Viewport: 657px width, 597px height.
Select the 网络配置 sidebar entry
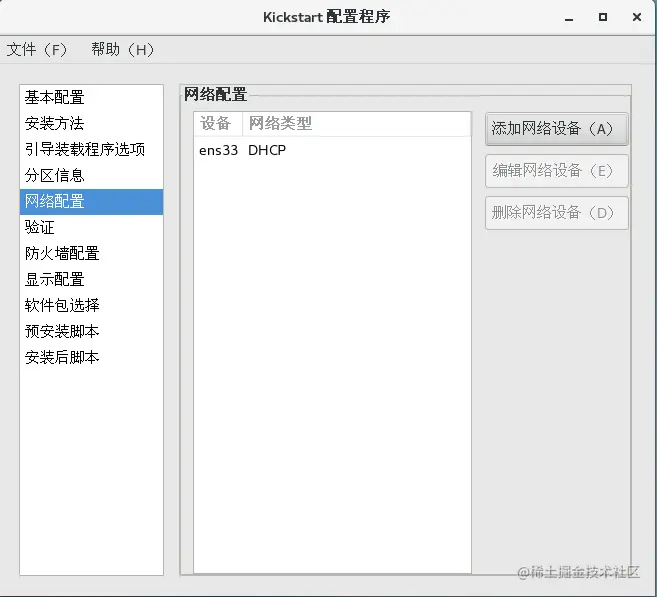91,202
